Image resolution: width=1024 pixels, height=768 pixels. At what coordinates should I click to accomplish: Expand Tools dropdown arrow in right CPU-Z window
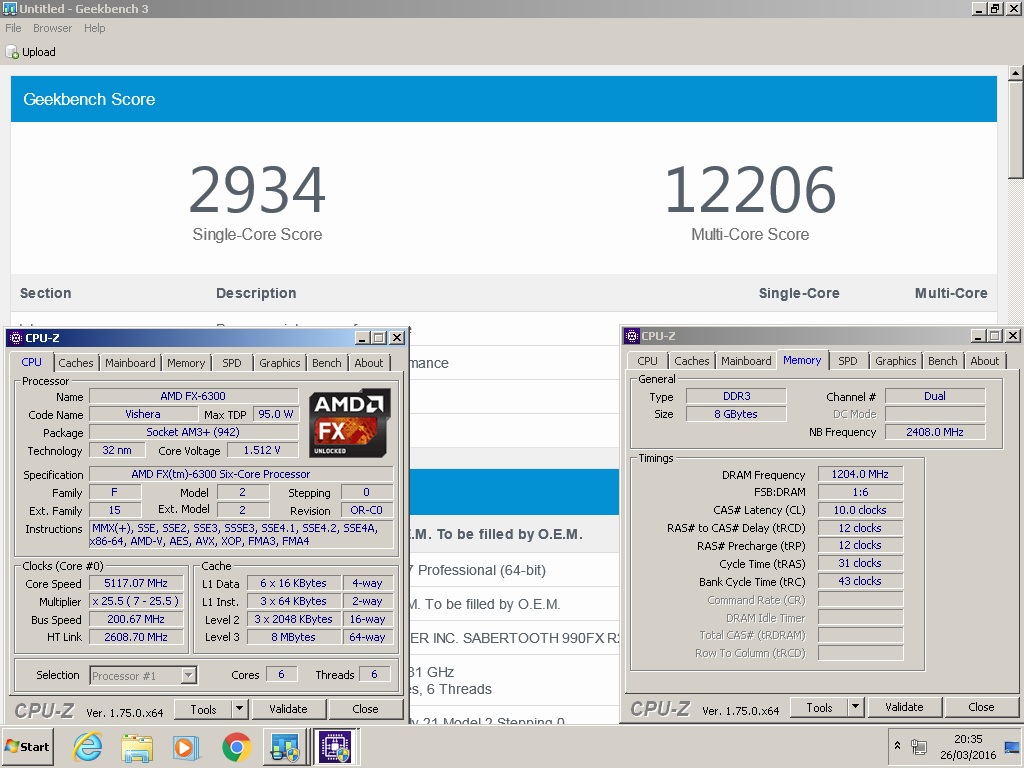point(856,707)
